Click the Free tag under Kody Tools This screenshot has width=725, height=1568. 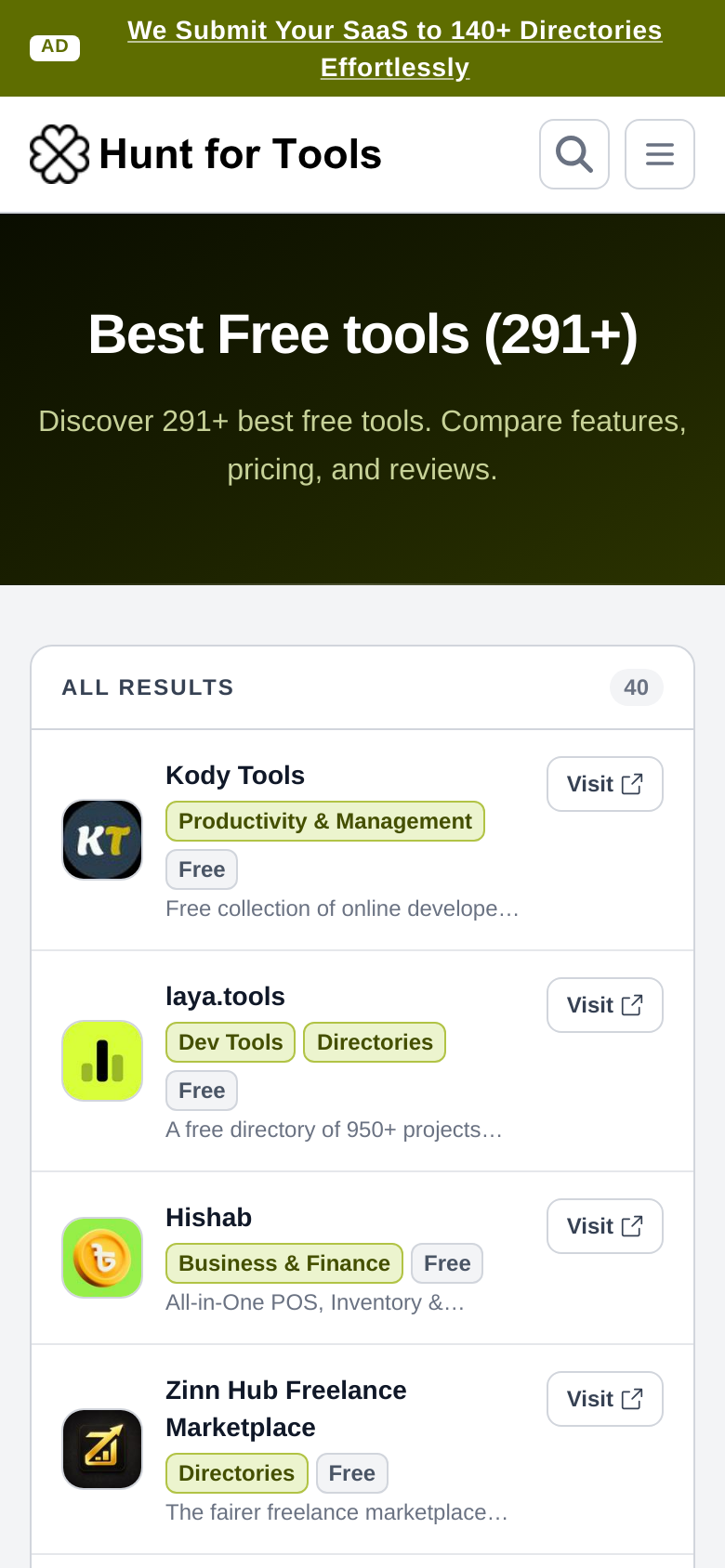[x=202, y=869]
